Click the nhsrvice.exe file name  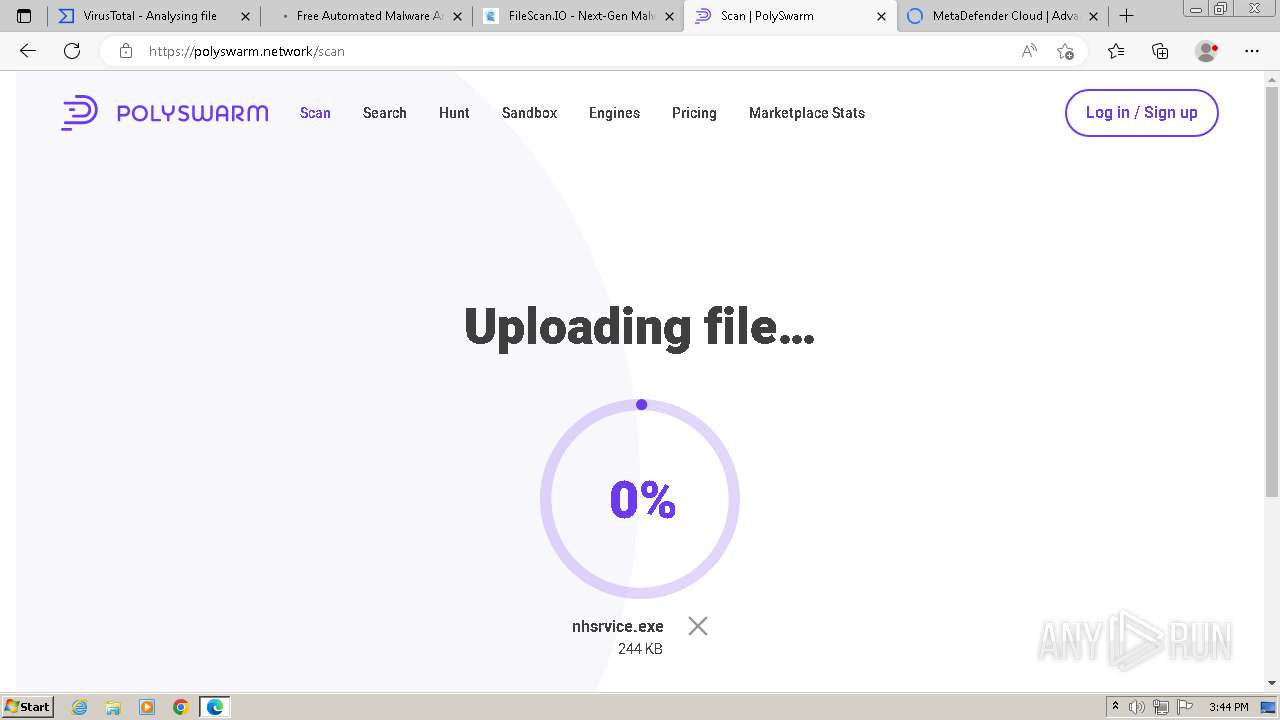pos(618,626)
